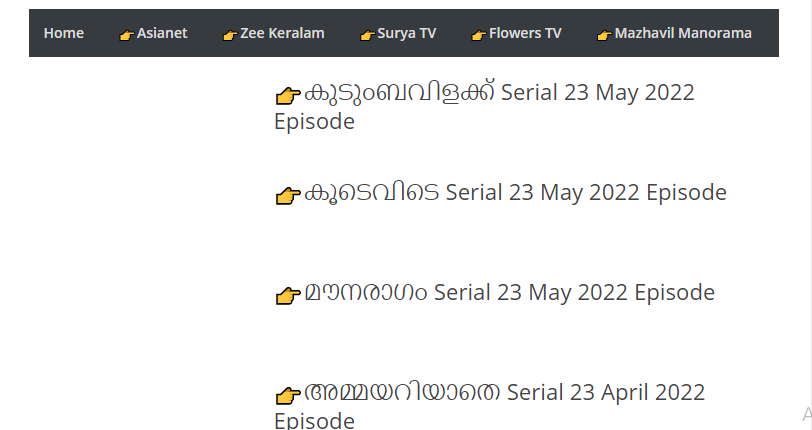This screenshot has height=430, width=812.
Task: Open the Flowers TV menu item
Action: pos(524,33)
